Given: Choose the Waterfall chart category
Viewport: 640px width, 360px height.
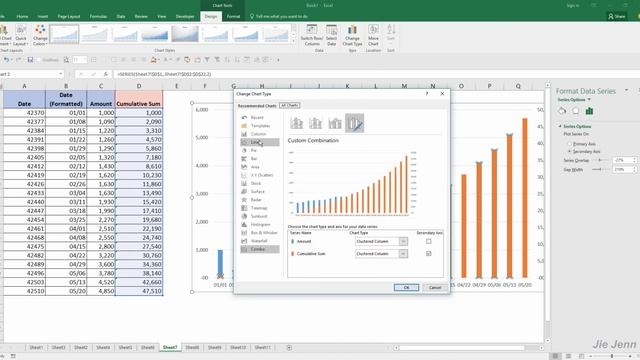Looking at the screenshot, I should pos(260,241).
